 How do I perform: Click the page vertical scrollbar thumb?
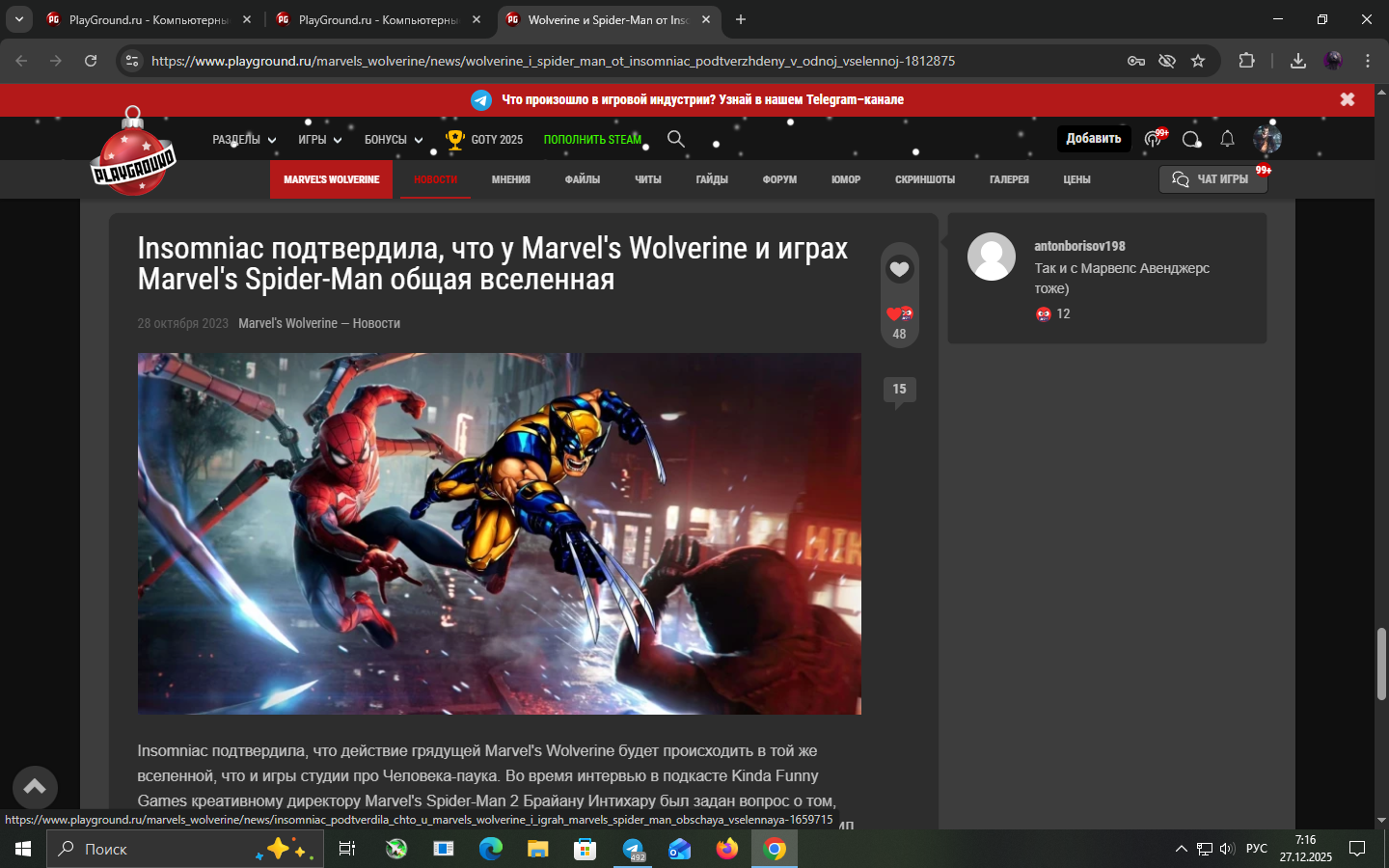click(1381, 664)
